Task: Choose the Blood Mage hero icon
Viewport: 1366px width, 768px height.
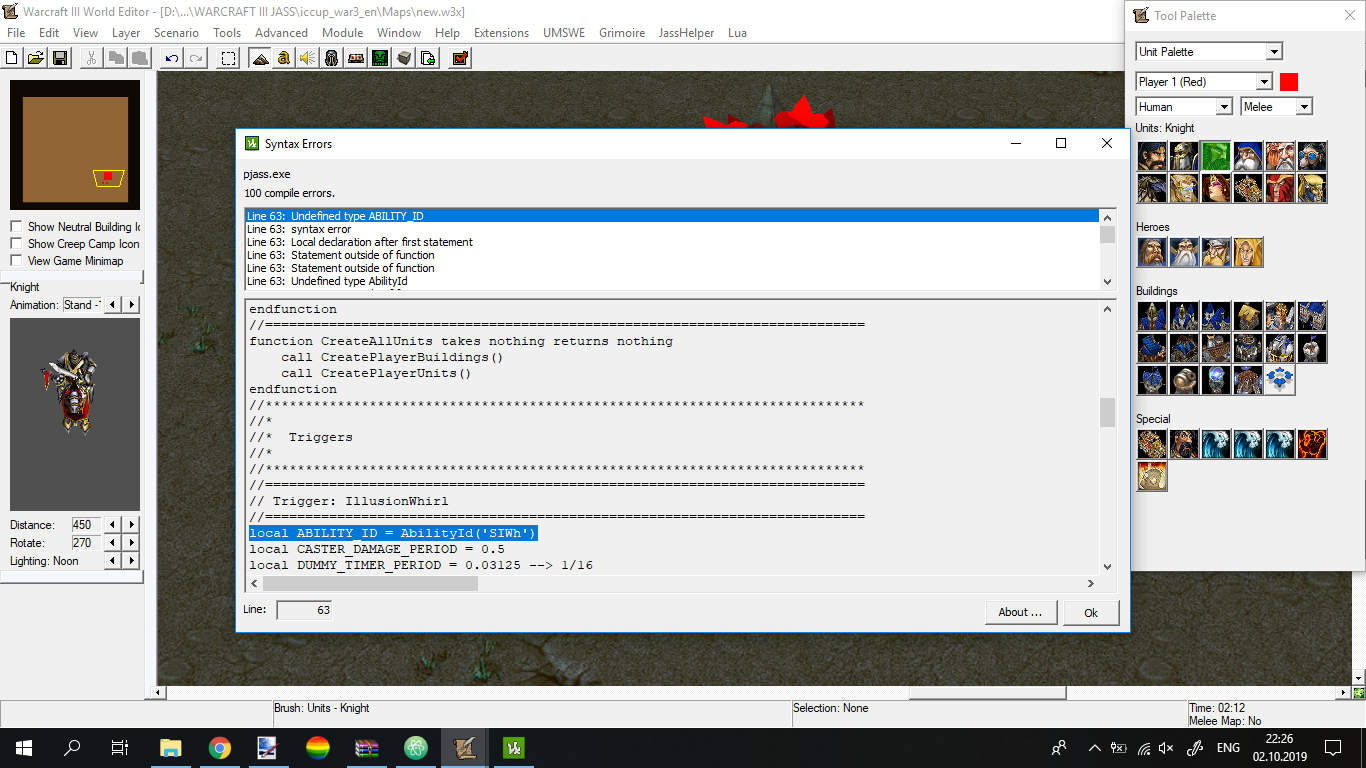Action: point(1248,252)
